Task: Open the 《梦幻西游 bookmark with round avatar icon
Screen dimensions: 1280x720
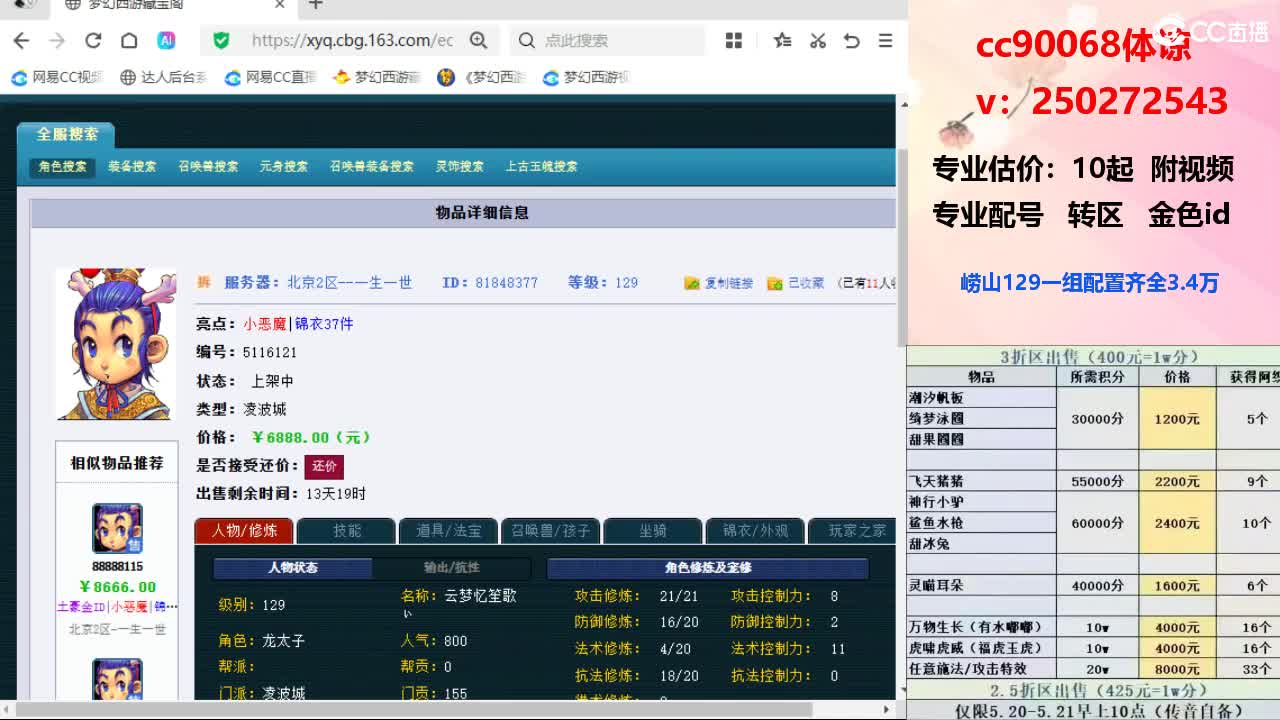Action: [x=482, y=77]
